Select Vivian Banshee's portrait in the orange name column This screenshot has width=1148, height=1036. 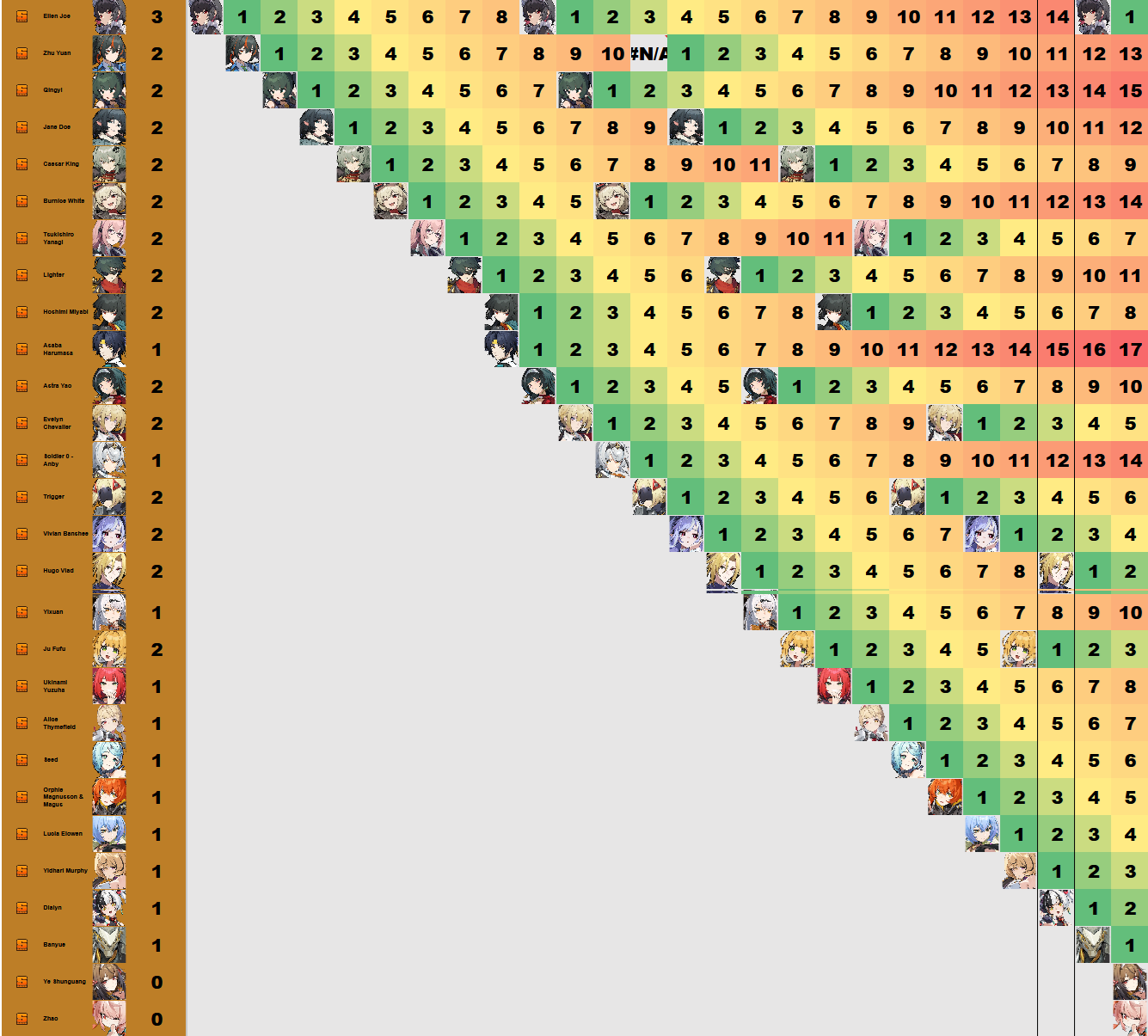click(109, 534)
